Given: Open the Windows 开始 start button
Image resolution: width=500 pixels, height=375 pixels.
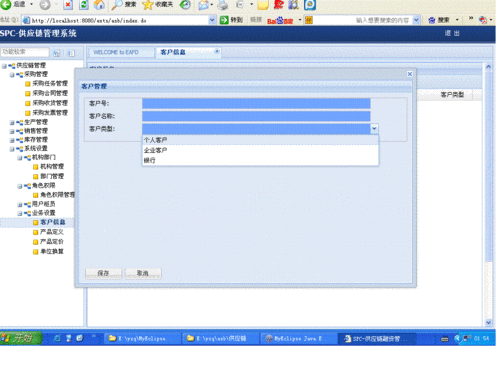Looking at the screenshot, I should (21, 338).
